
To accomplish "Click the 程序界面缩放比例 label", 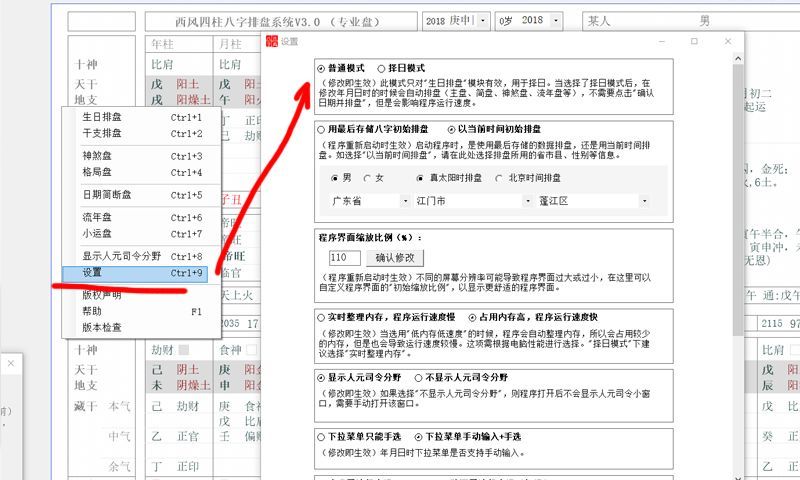I will pos(370,238).
